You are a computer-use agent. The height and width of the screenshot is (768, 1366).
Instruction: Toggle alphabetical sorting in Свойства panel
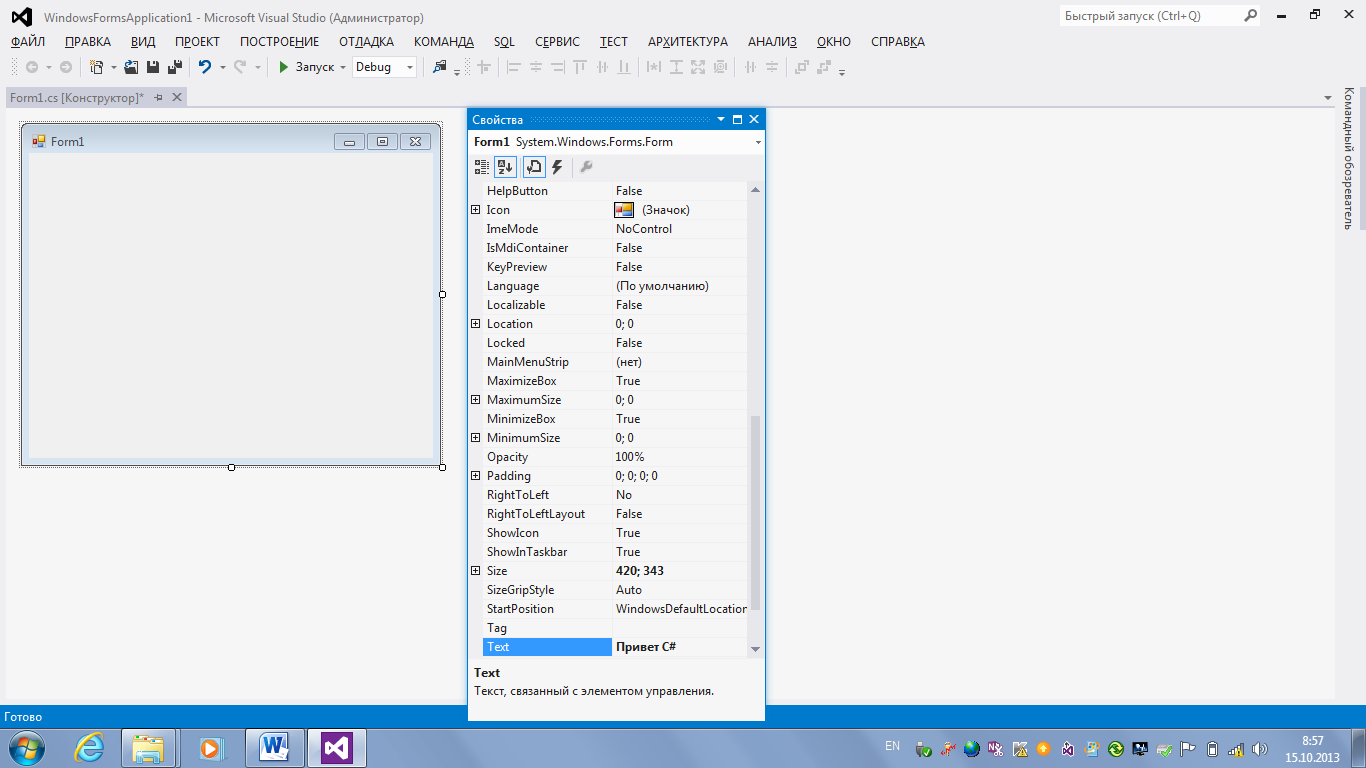tap(505, 167)
